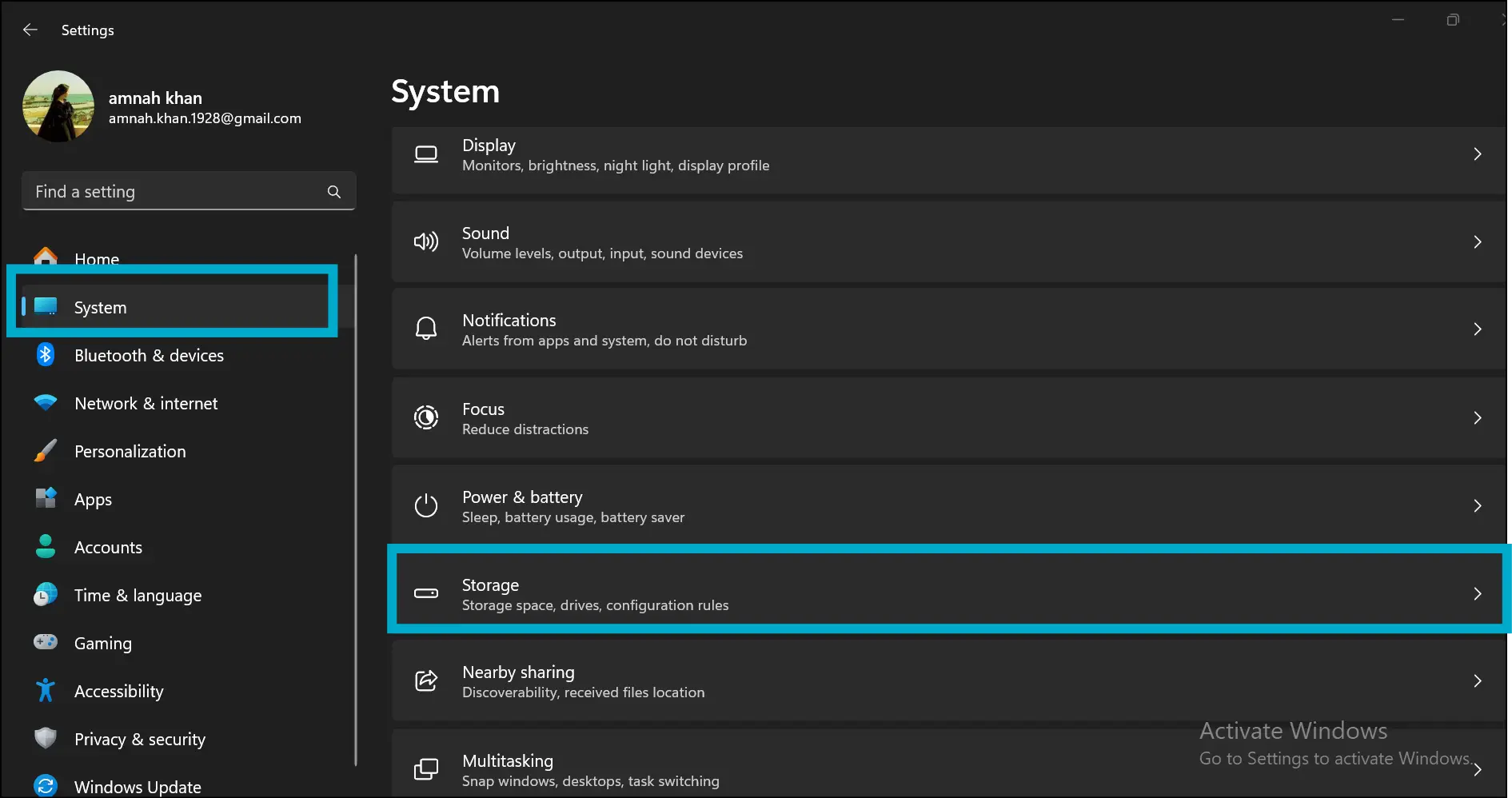Select the Bluetooth icon in the sidebar
This screenshot has height=798, width=1512.
coord(45,354)
